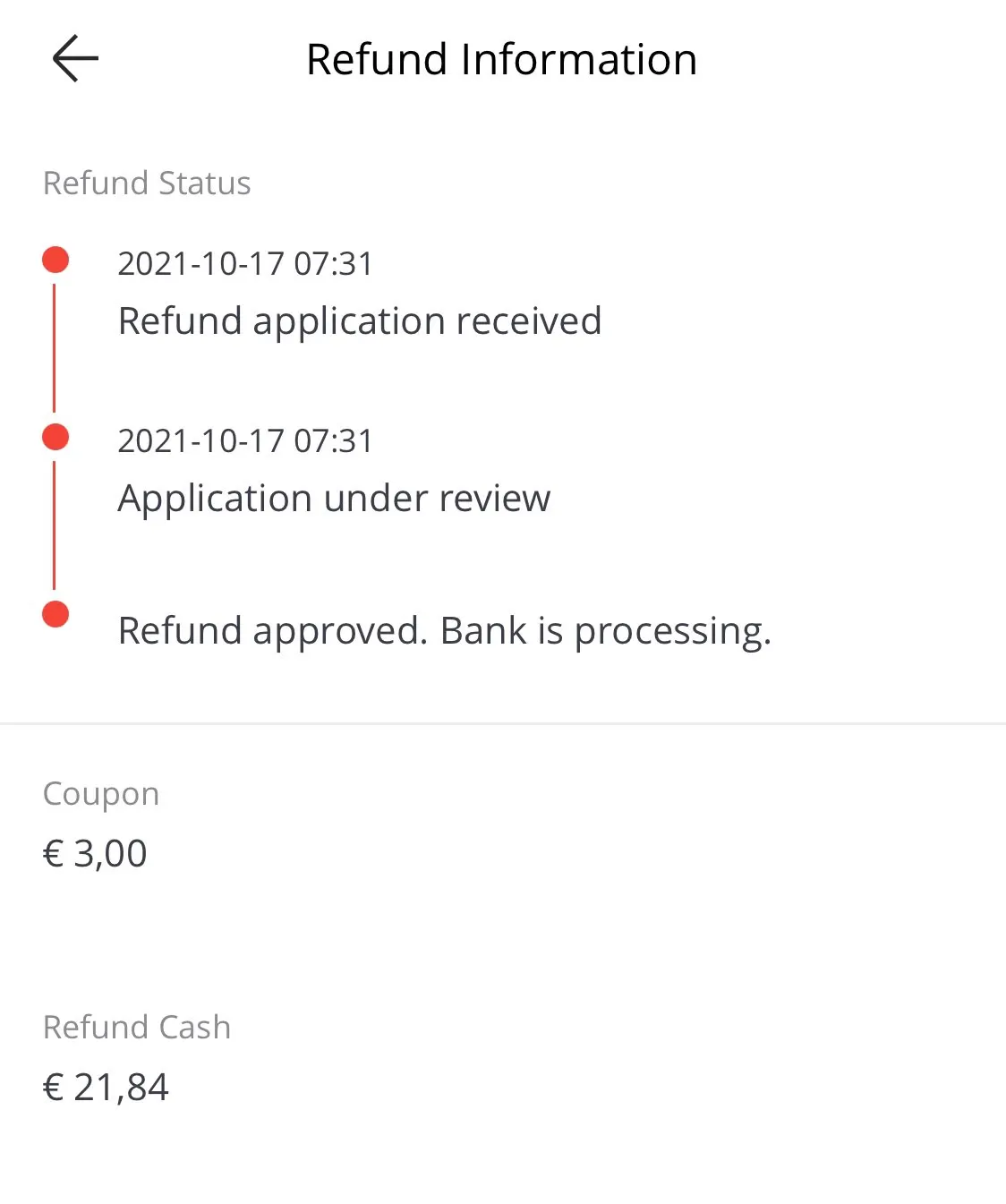Tap the Refund Cash label

click(x=137, y=1028)
